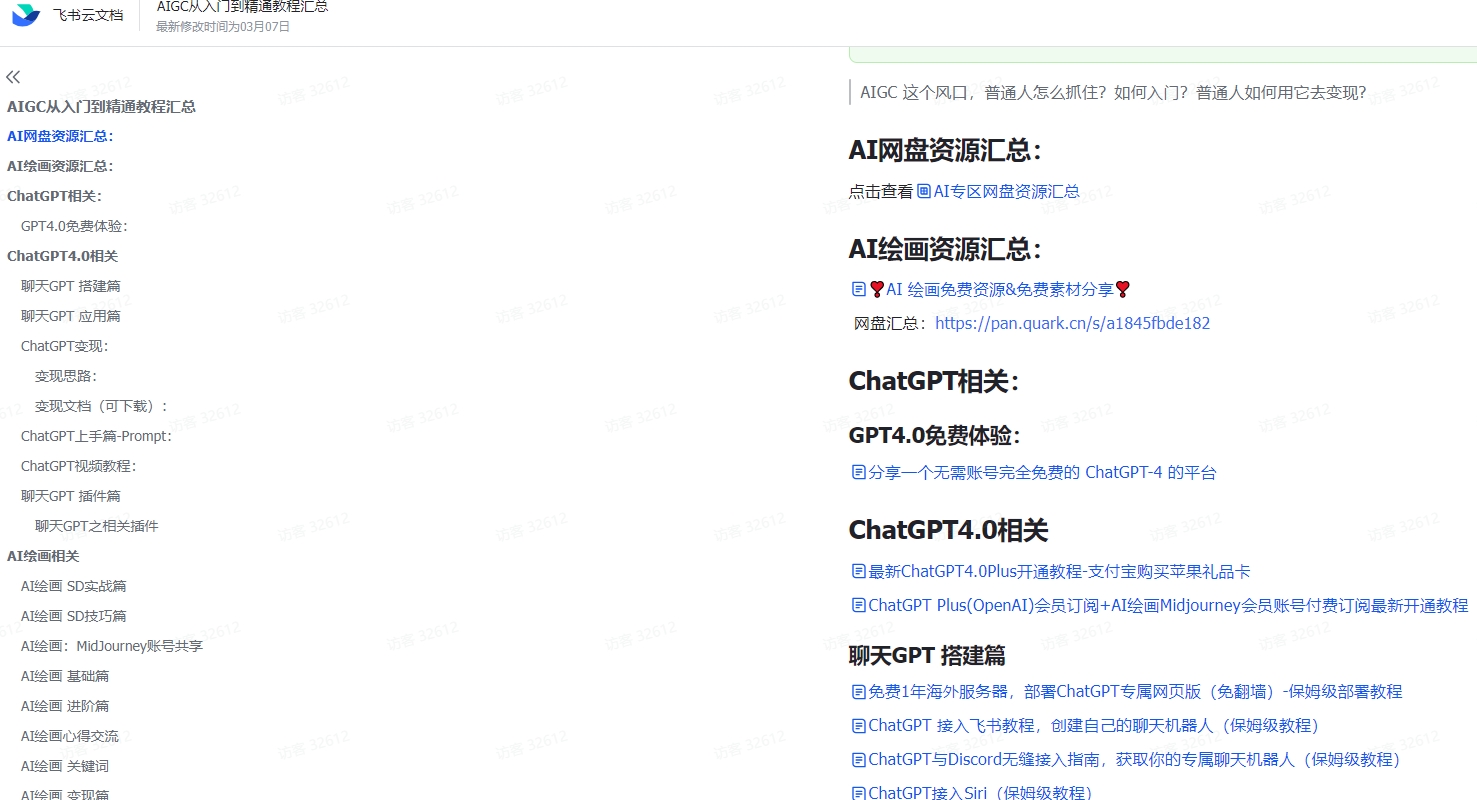This screenshot has width=1477, height=800.
Task: Open 免费1年海外服务器 deployment tutorial link
Action: [x=1135, y=691]
